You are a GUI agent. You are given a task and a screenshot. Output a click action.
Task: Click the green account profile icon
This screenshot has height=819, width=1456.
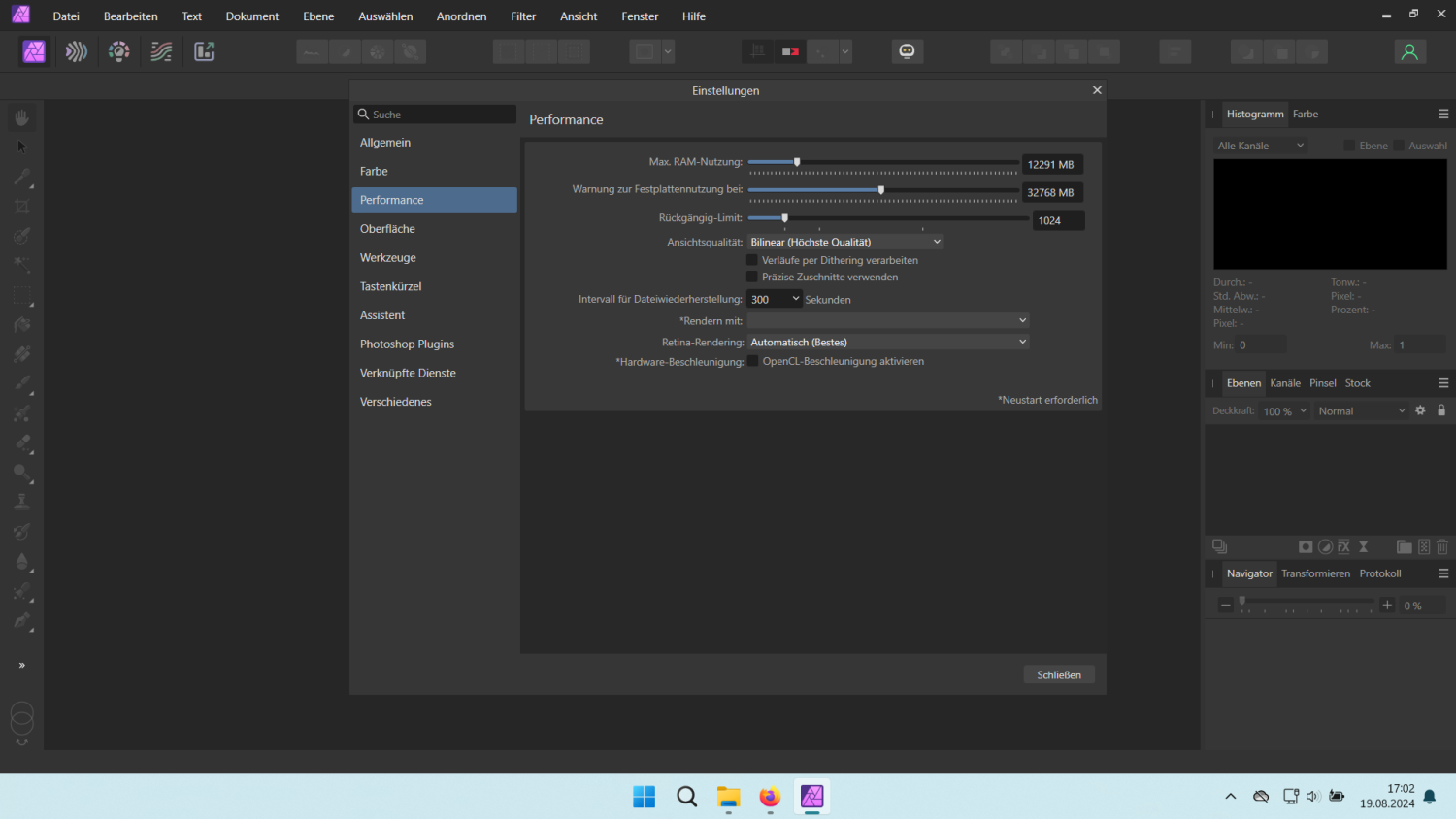pyautogui.click(x=1409, y=51)
